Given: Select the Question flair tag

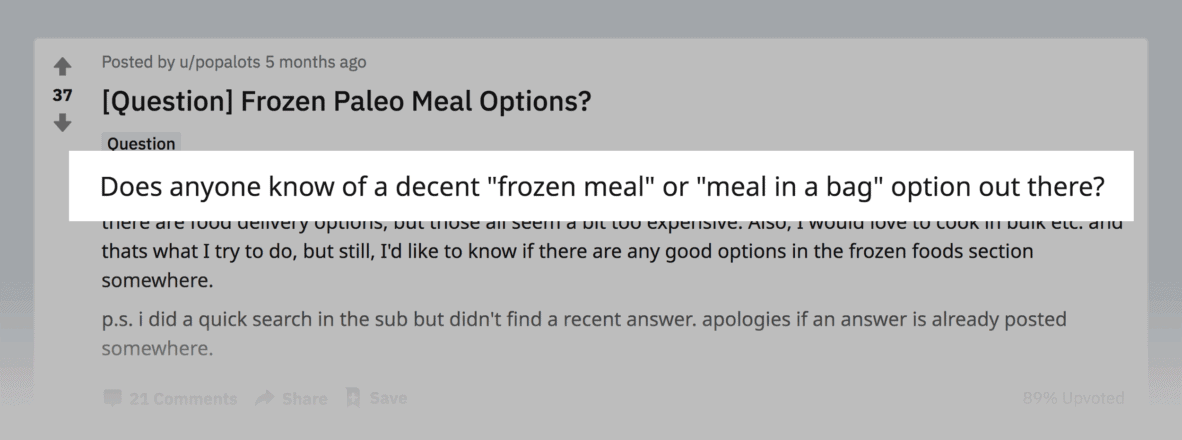Looking at the screenshot, I should pos(141,143).
